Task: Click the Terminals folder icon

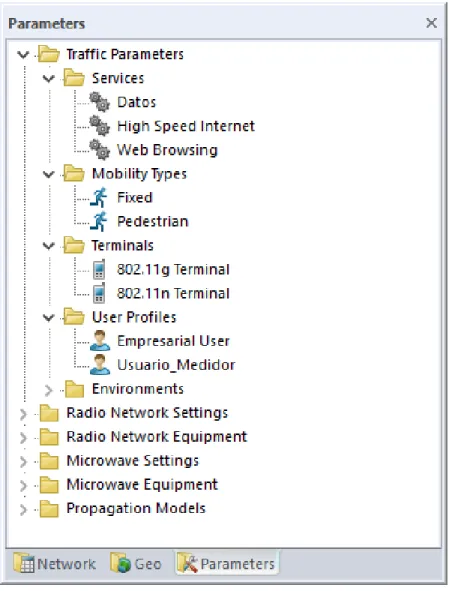Action: [74, 245]
